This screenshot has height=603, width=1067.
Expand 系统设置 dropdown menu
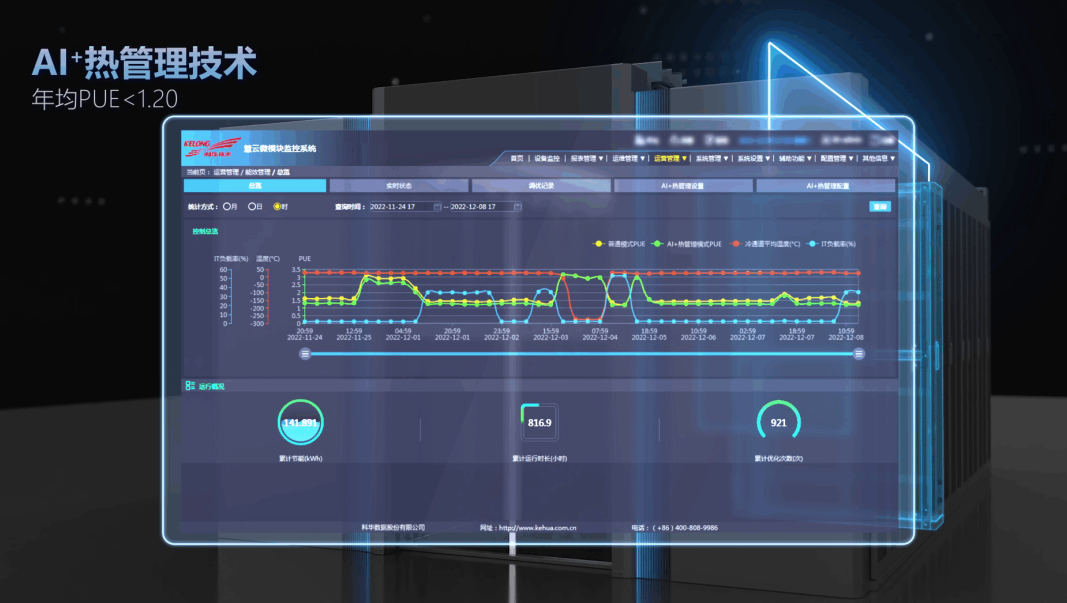[754, 159]
